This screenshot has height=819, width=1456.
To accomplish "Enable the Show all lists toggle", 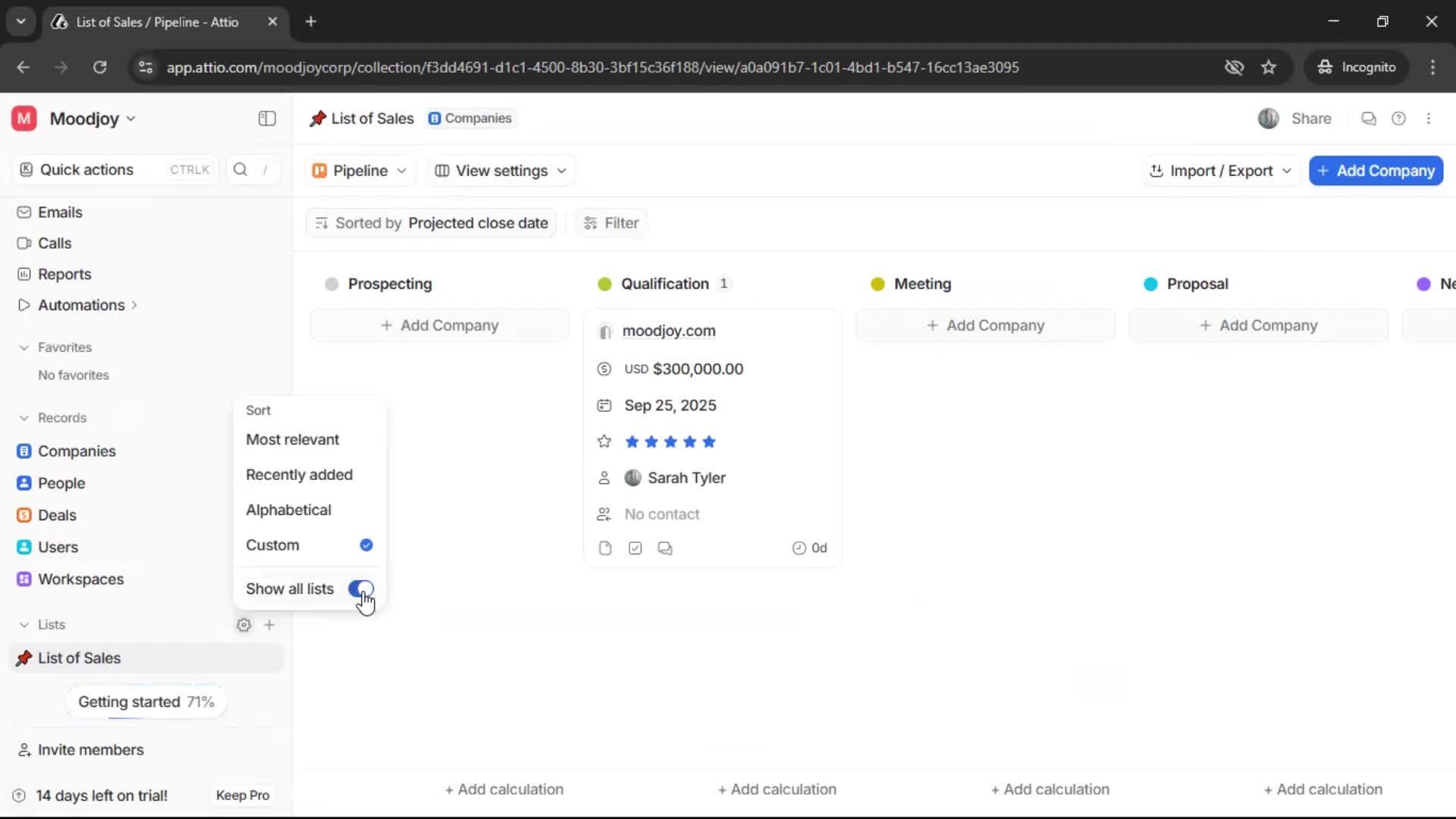I will click(x=361, y=588).
